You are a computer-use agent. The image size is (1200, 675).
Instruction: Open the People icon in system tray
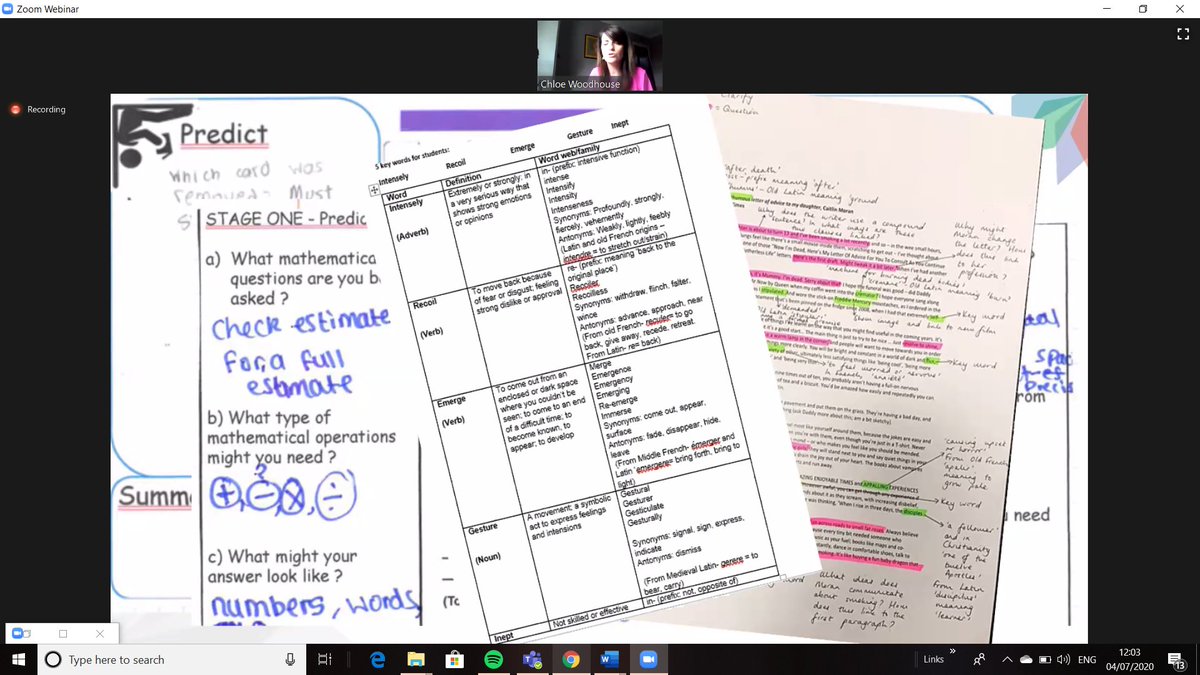pyautogui.click(x=980, y=660)
